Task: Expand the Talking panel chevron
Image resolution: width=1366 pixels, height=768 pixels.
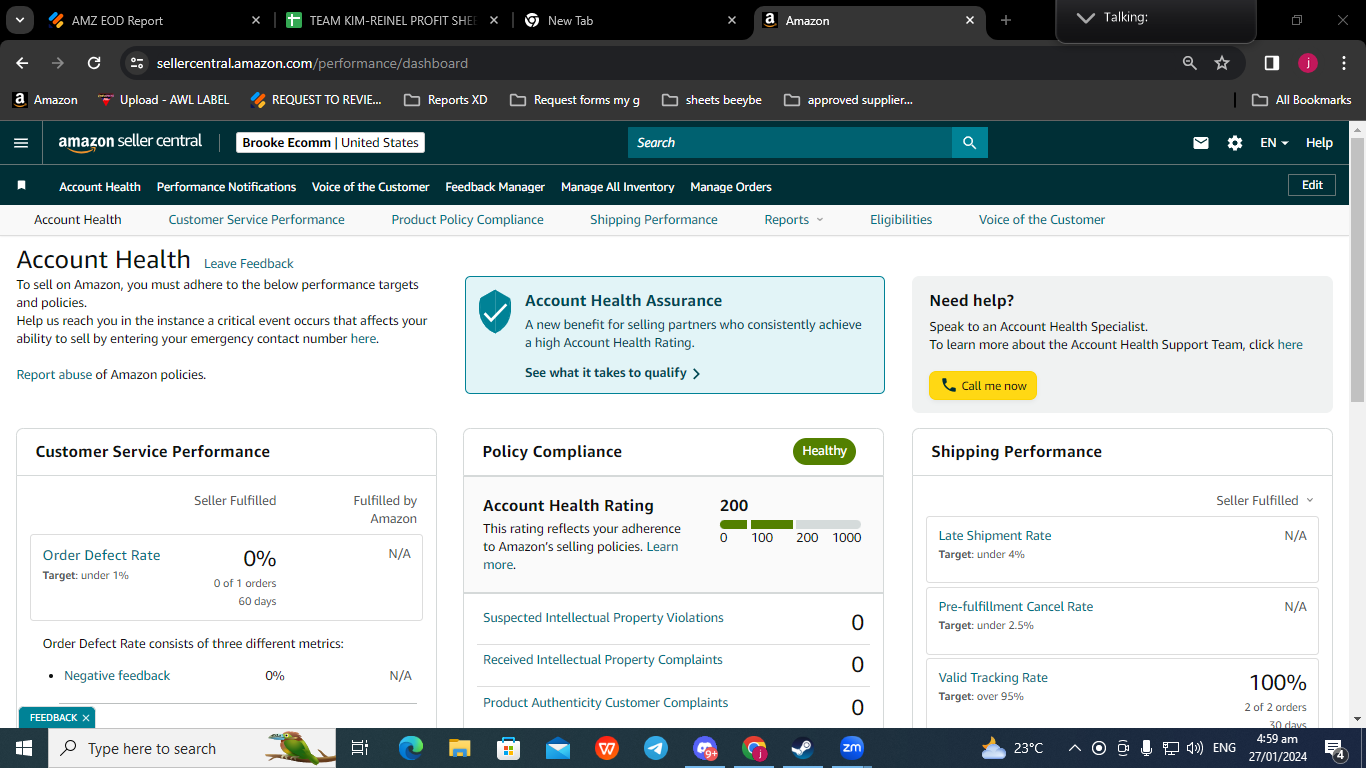Action: pyautogui.click(x=1086, y=18)
